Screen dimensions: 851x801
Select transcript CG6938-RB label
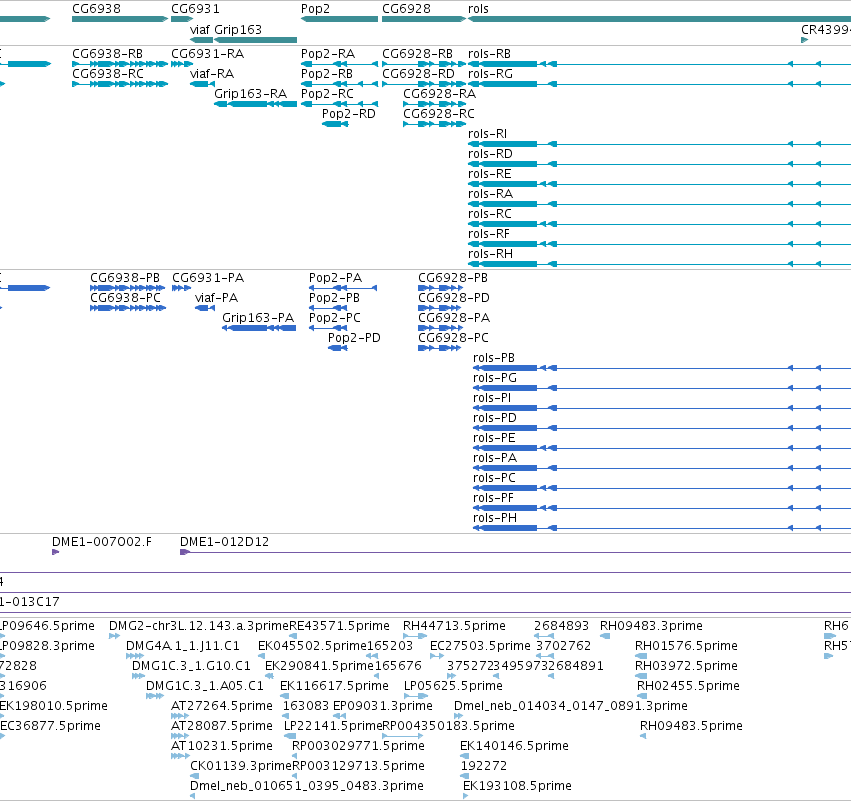(107, 54)
